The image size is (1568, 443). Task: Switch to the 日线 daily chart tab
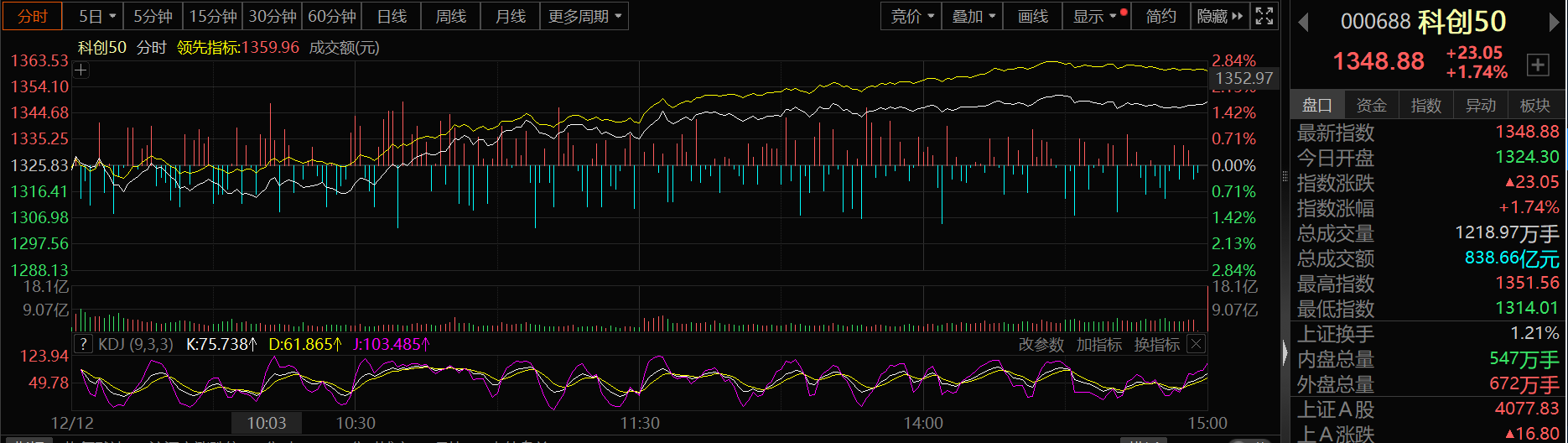pos(392,16)
